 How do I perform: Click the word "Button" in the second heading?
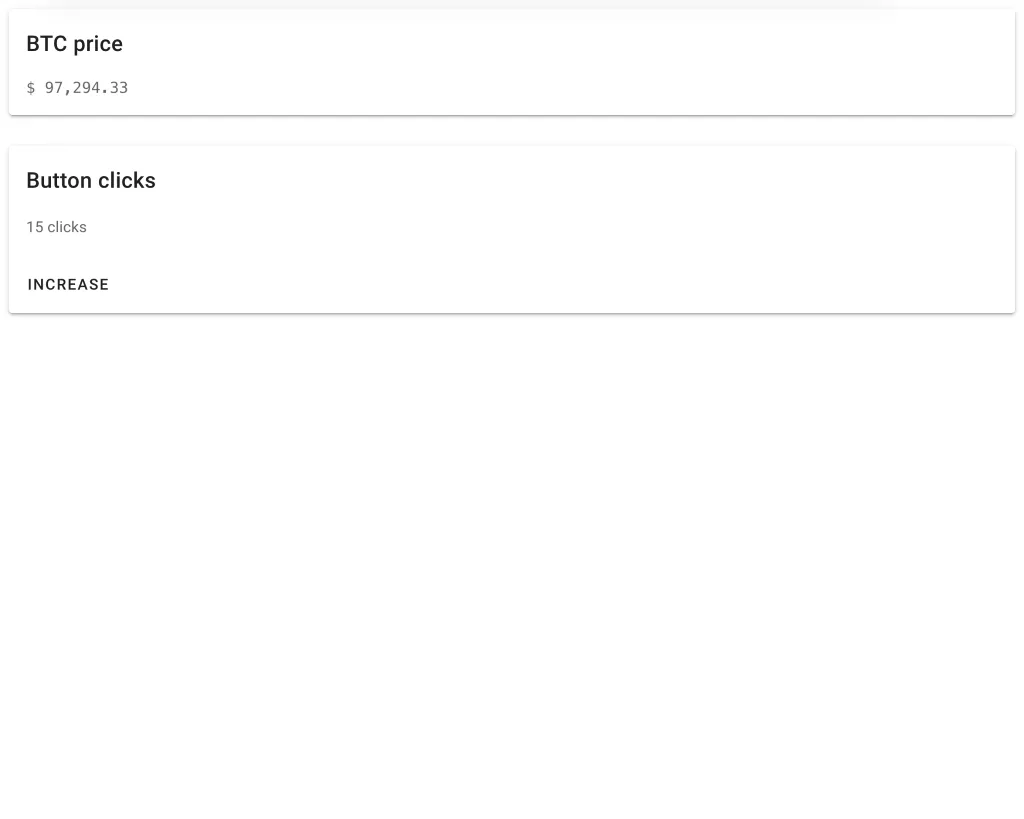[x=59, y=181]
